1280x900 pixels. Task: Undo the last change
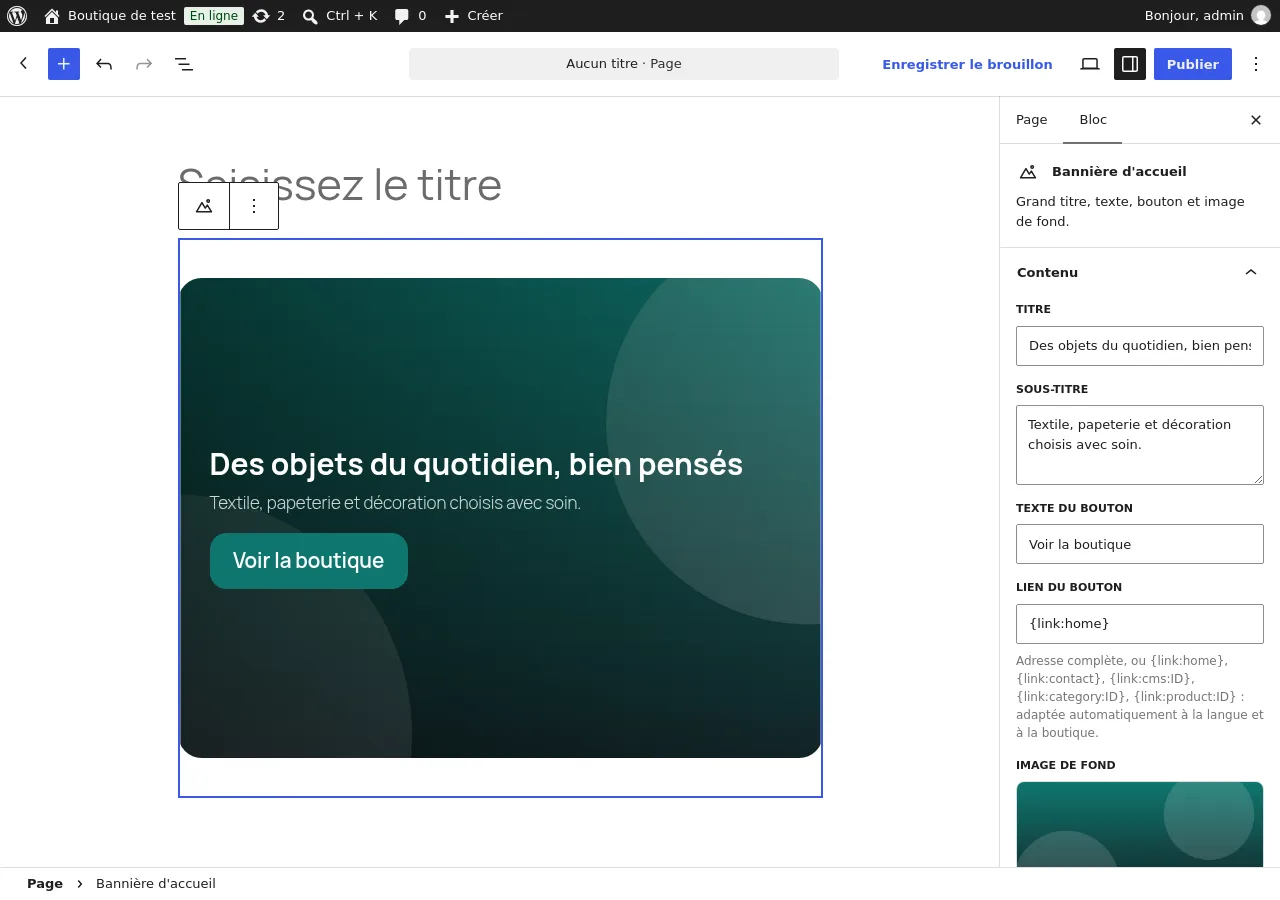click(104, 64)
